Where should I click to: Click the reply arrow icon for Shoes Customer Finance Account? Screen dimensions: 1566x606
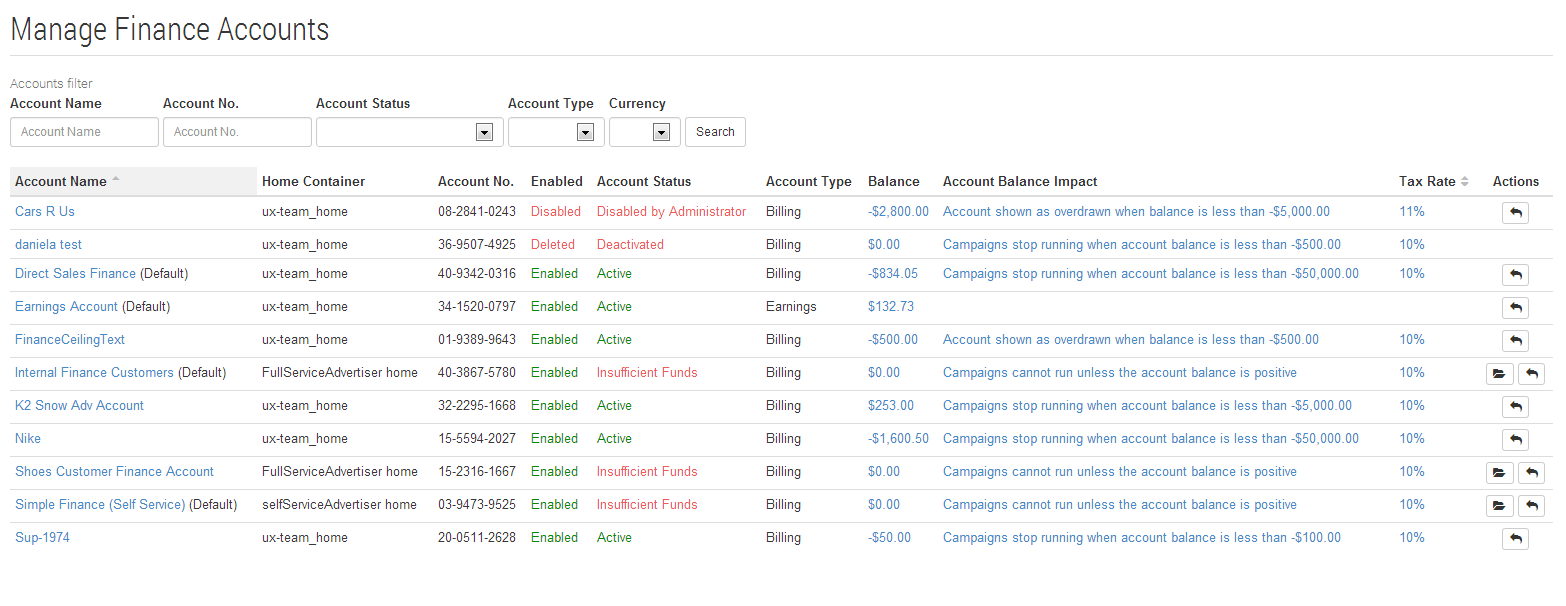[1531, 472]
